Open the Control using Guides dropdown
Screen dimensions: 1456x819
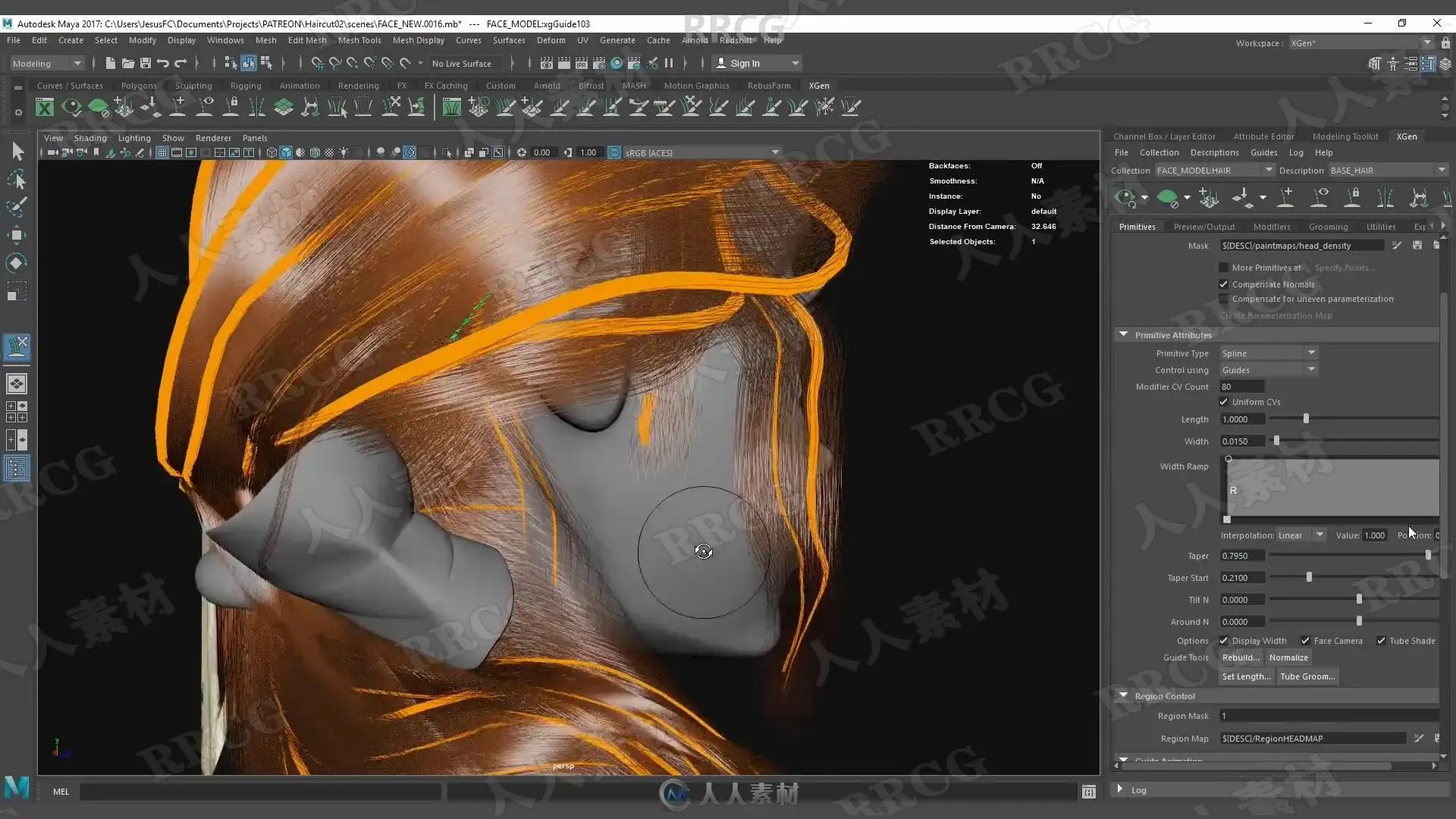tap(1269, 370)
